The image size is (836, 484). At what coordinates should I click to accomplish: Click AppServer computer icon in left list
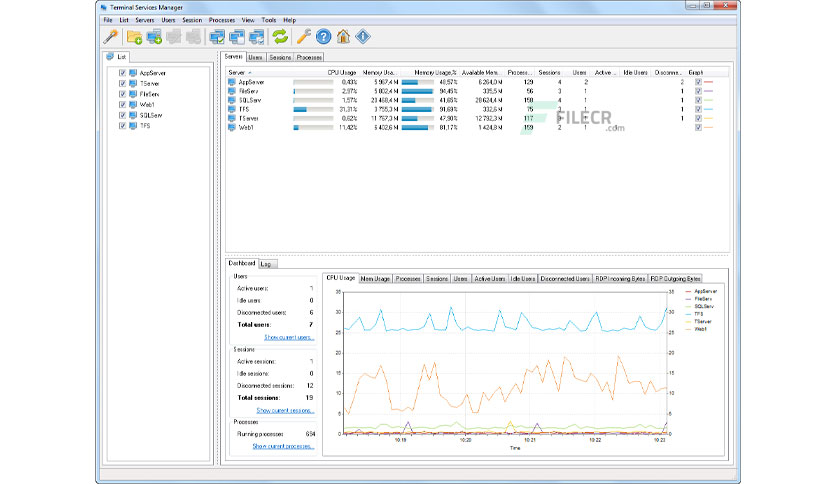pos(133,72)
